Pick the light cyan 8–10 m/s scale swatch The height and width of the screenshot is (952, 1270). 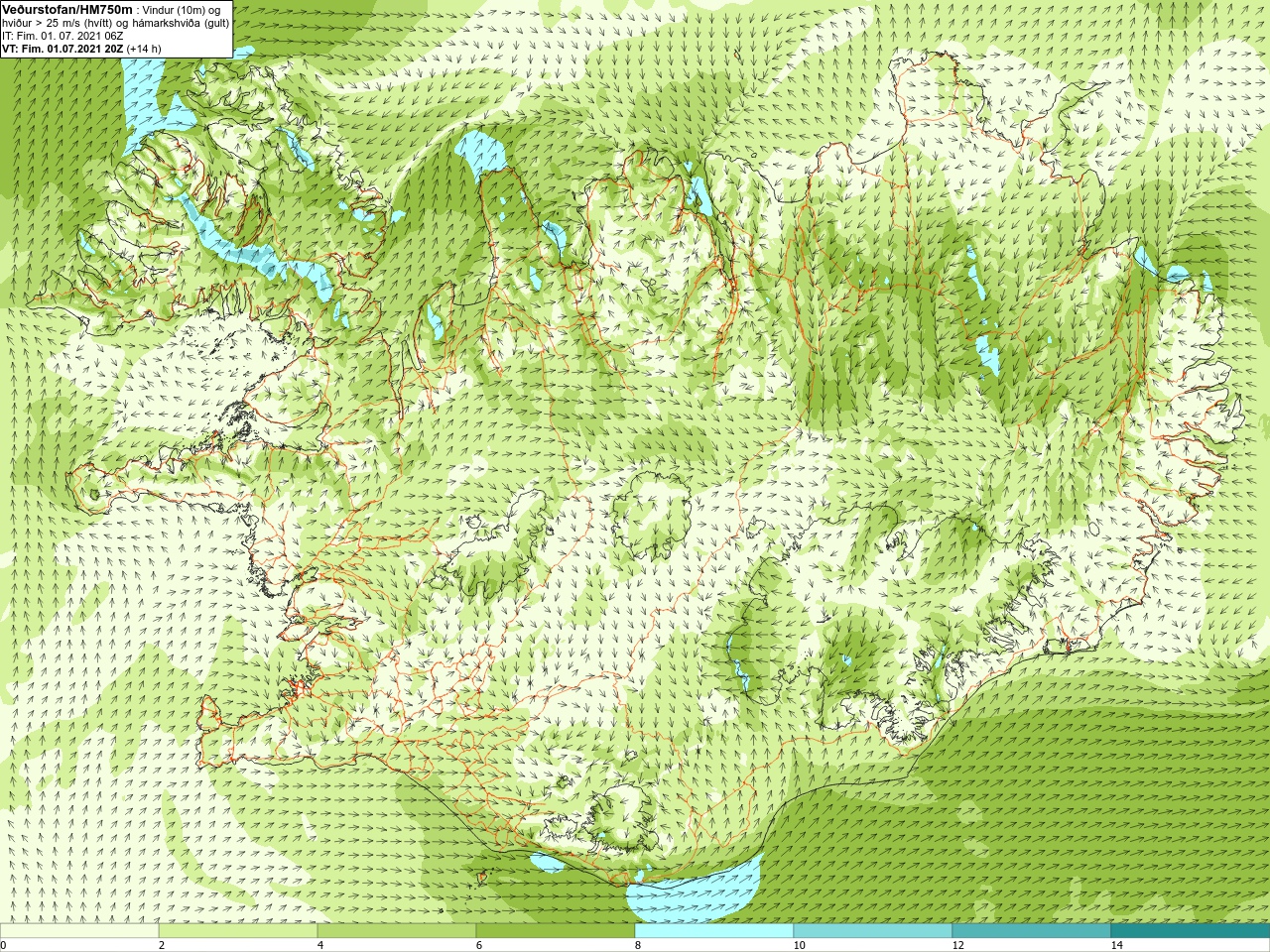[714, 931]
